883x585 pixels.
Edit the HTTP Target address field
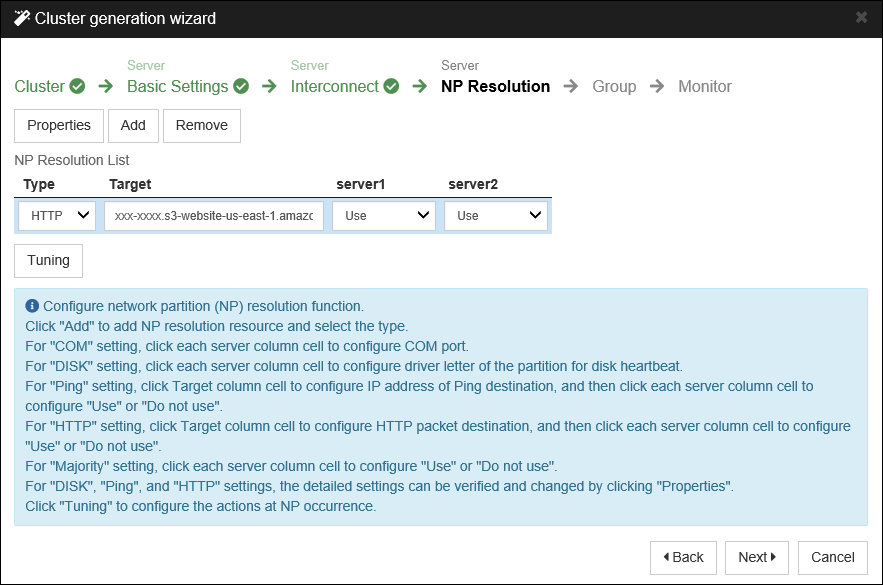coord(213,215)
